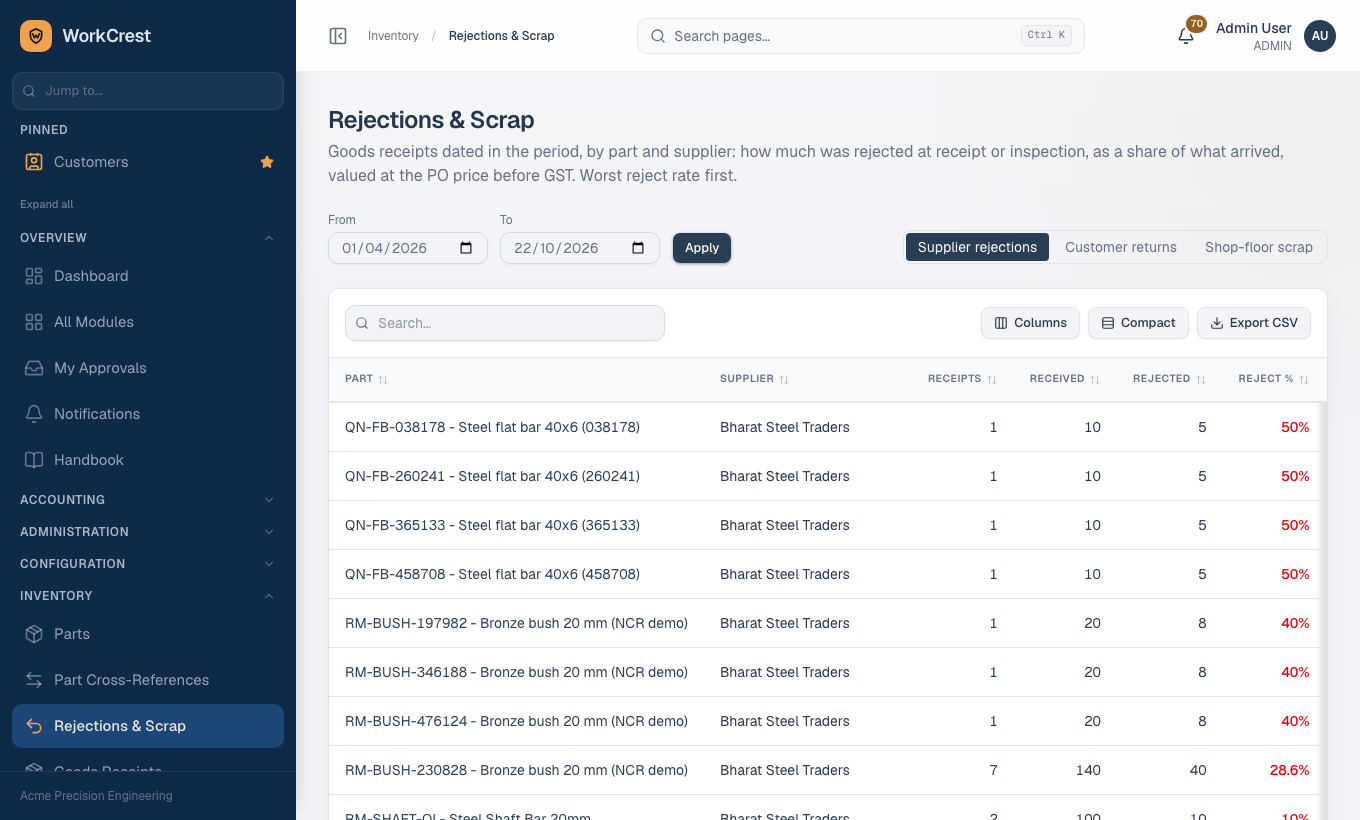
Task: Collapse the Overview section
Action: 148,238
